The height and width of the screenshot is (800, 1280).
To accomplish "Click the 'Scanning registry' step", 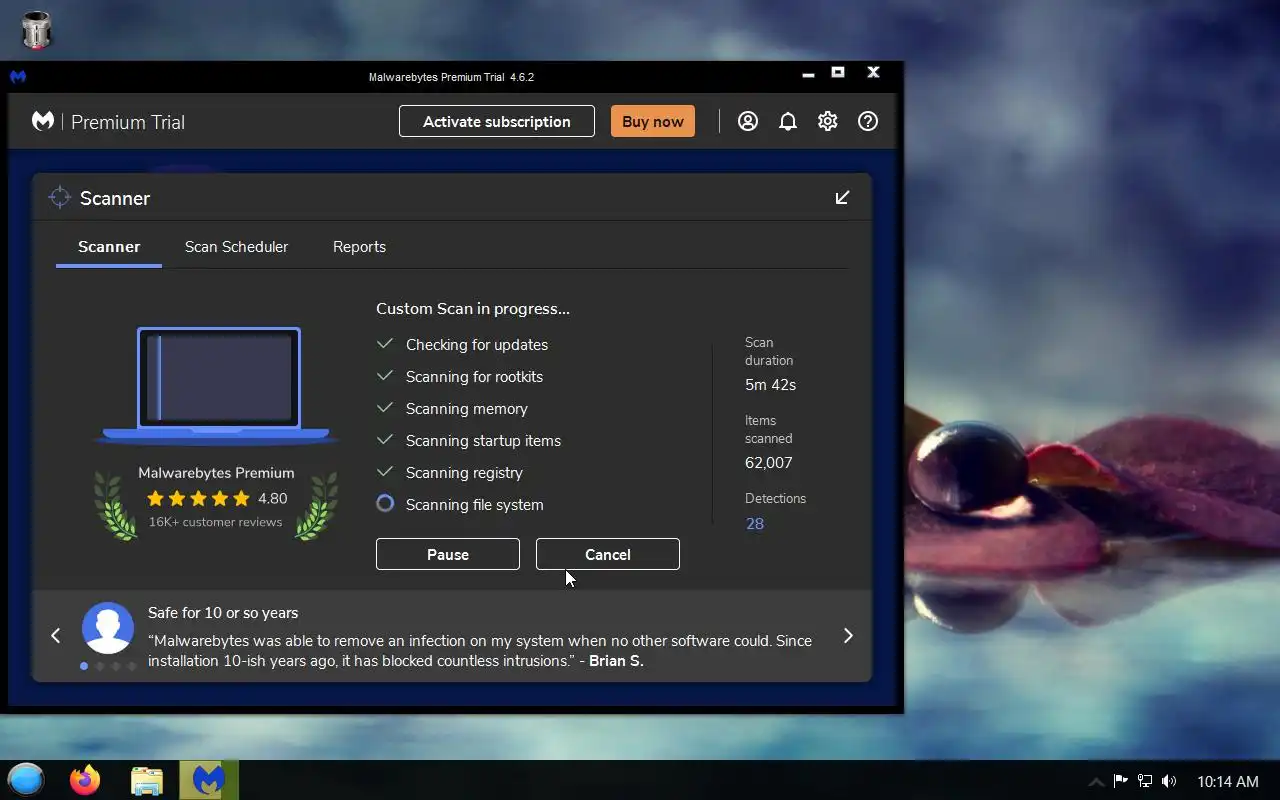I will (x=464, y=473).
